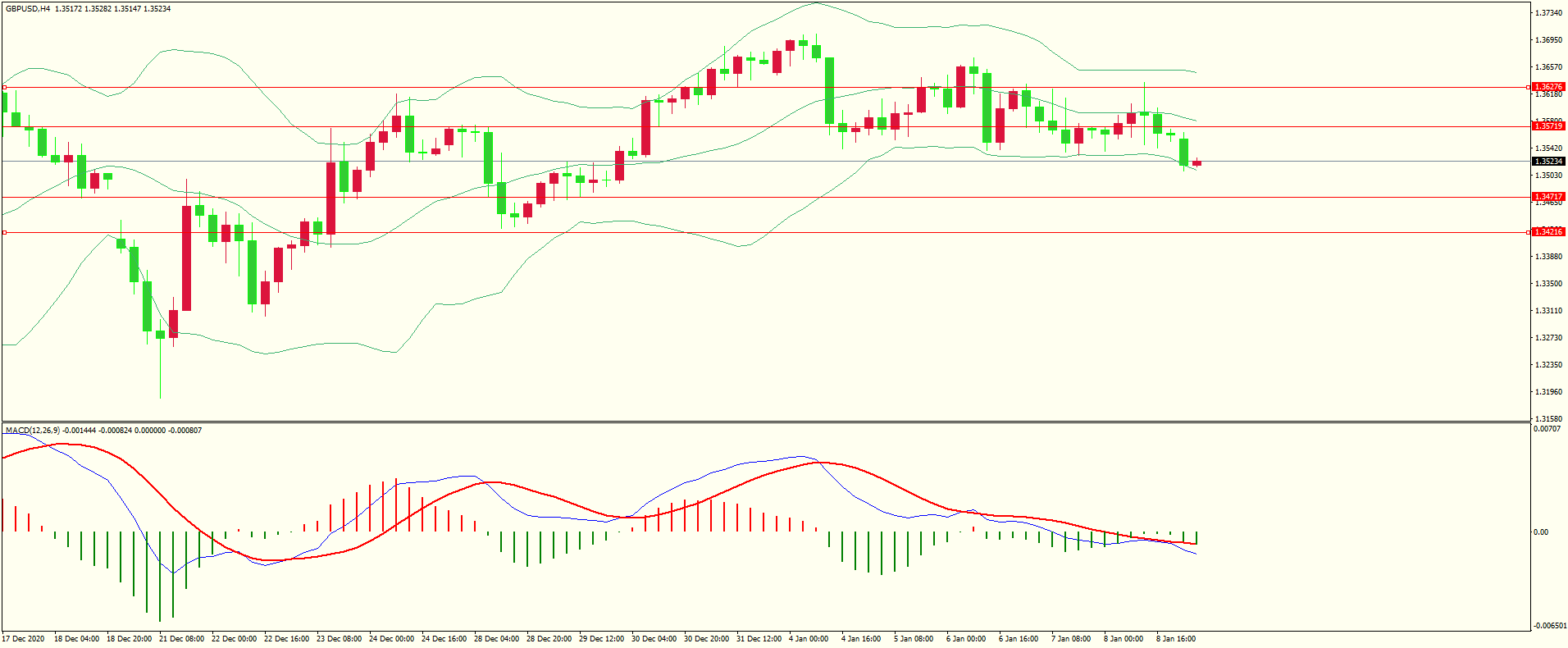Click the 0.00707 MACD scale maximum
The height and width of the screenshot is (648, 1568).
point(1547,429)
